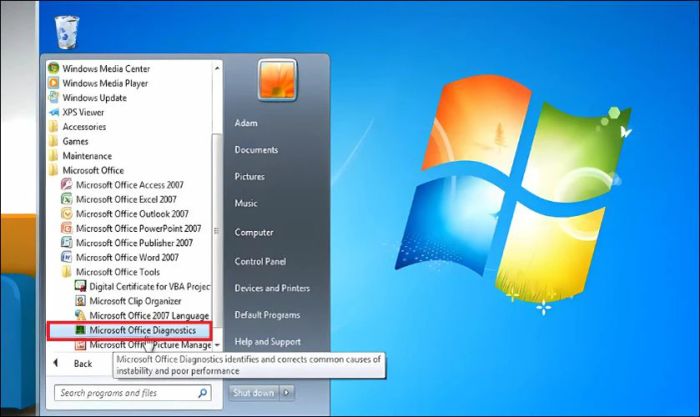The width and height of the screenshot is (700, 417).
Task: Click the Back arrow icon
Action: click(x=56, y=363)
